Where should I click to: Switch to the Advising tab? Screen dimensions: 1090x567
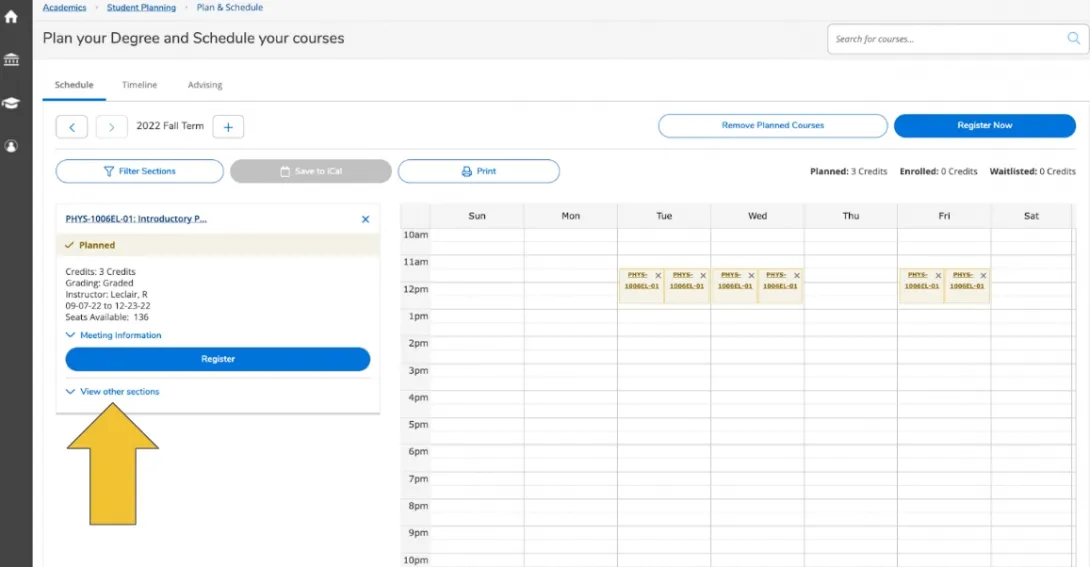click(205, 85)
